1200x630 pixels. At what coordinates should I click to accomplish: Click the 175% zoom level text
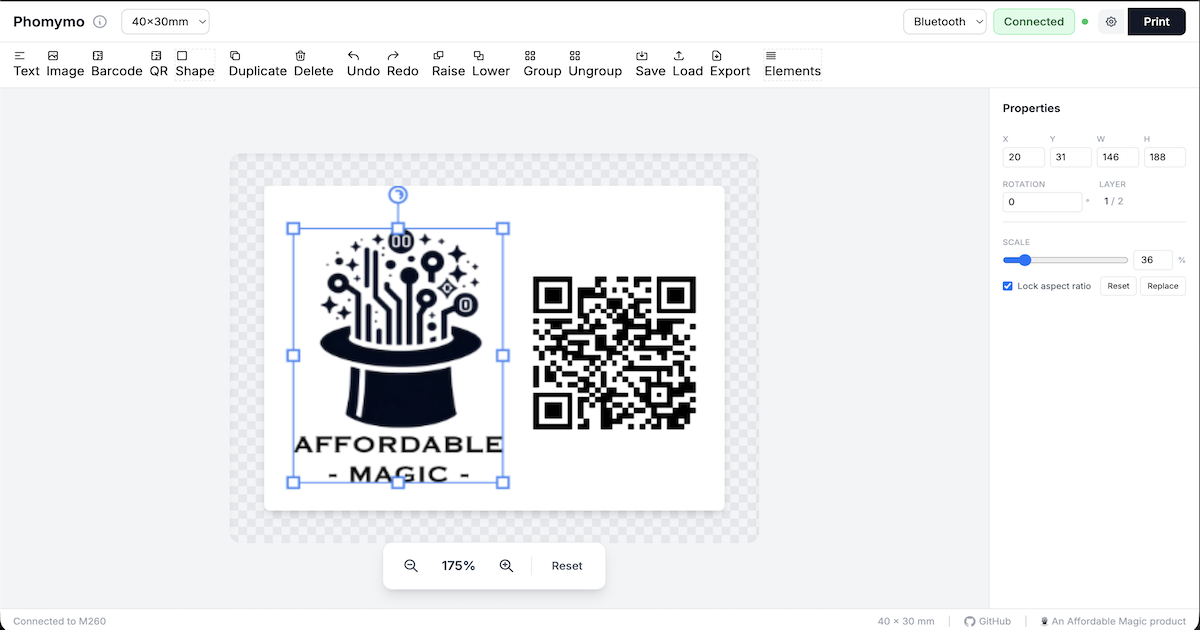458,566
